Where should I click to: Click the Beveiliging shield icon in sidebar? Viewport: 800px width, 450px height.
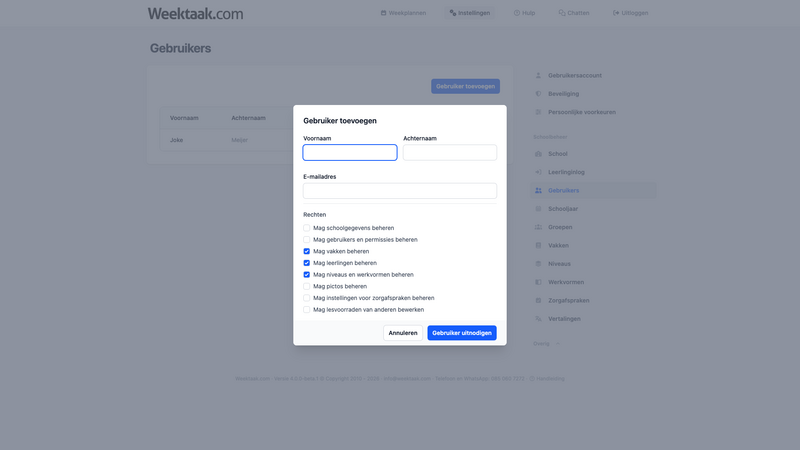[x=538, y=94]
